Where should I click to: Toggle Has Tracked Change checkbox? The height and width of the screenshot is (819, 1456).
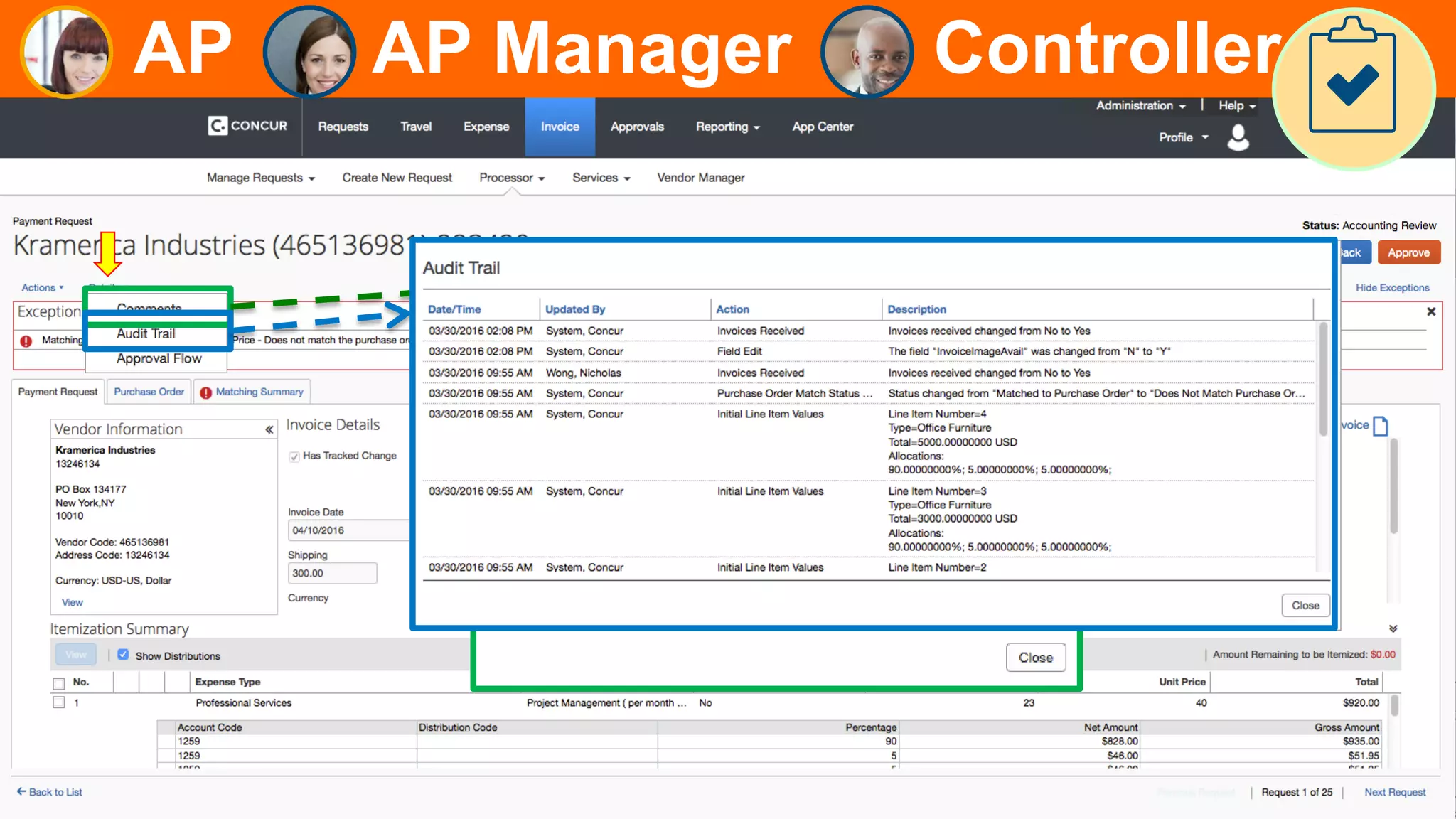294,456
